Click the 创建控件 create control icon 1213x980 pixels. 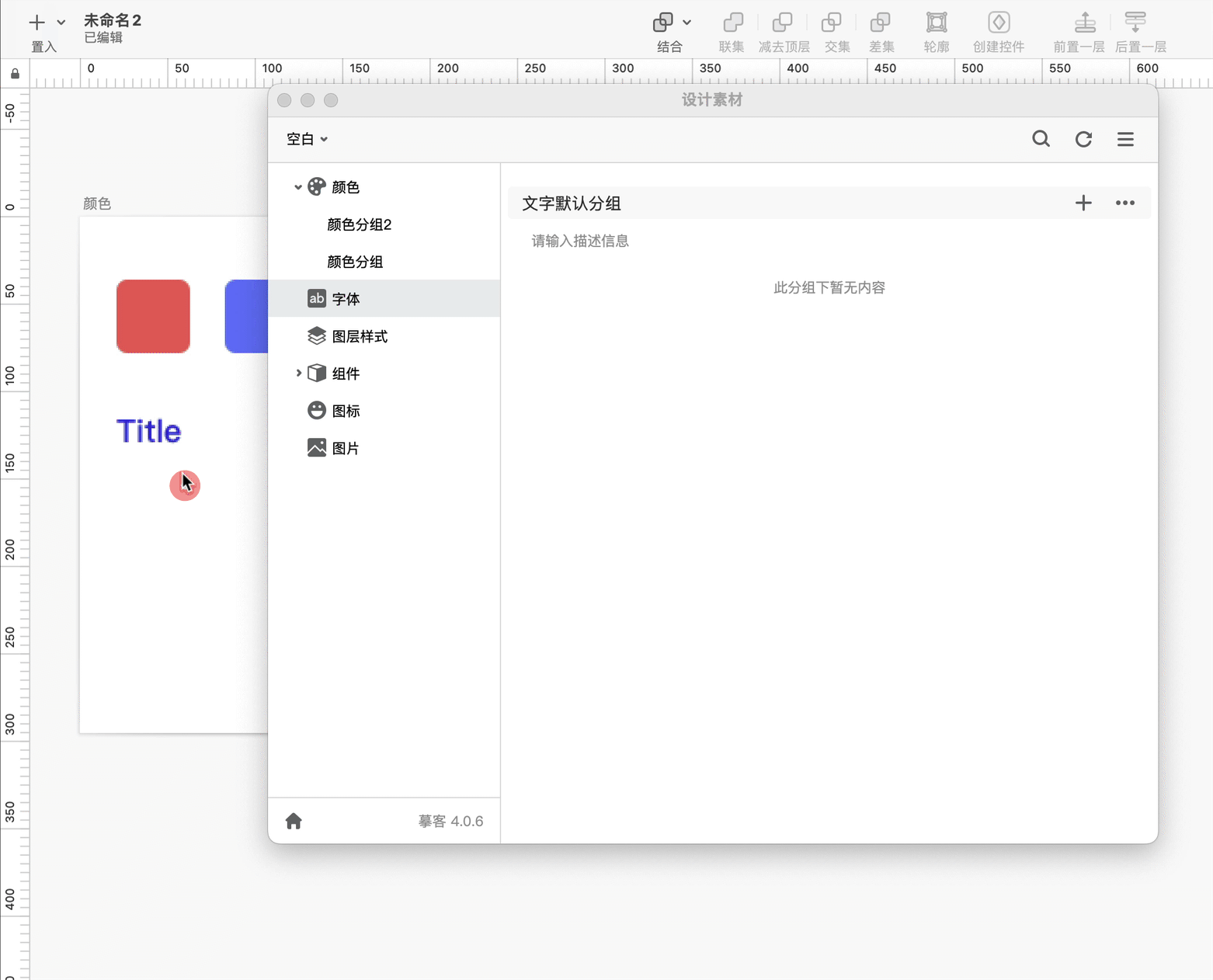(999, 23)
